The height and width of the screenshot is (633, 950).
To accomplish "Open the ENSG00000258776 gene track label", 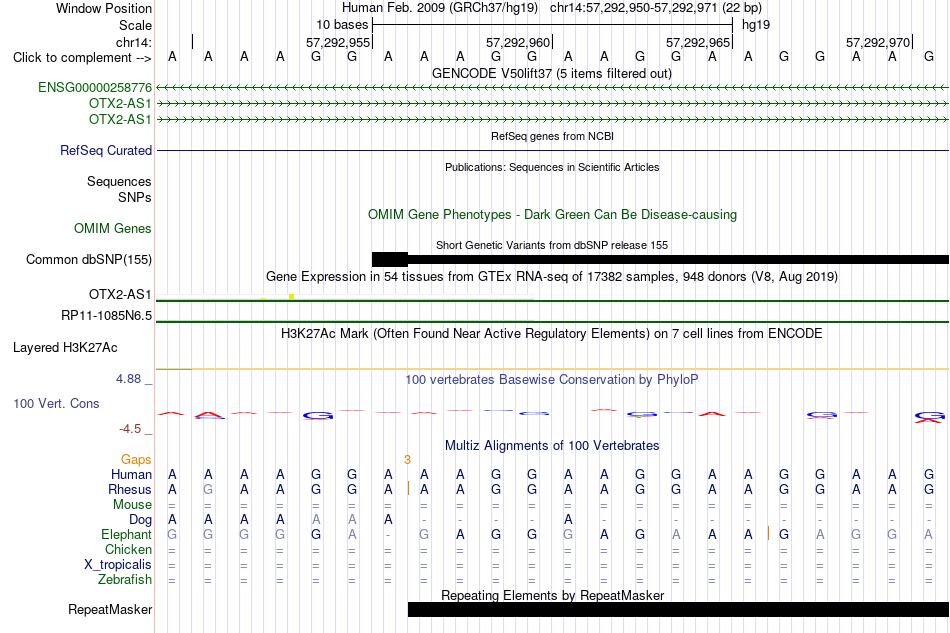I will point(95,88).
